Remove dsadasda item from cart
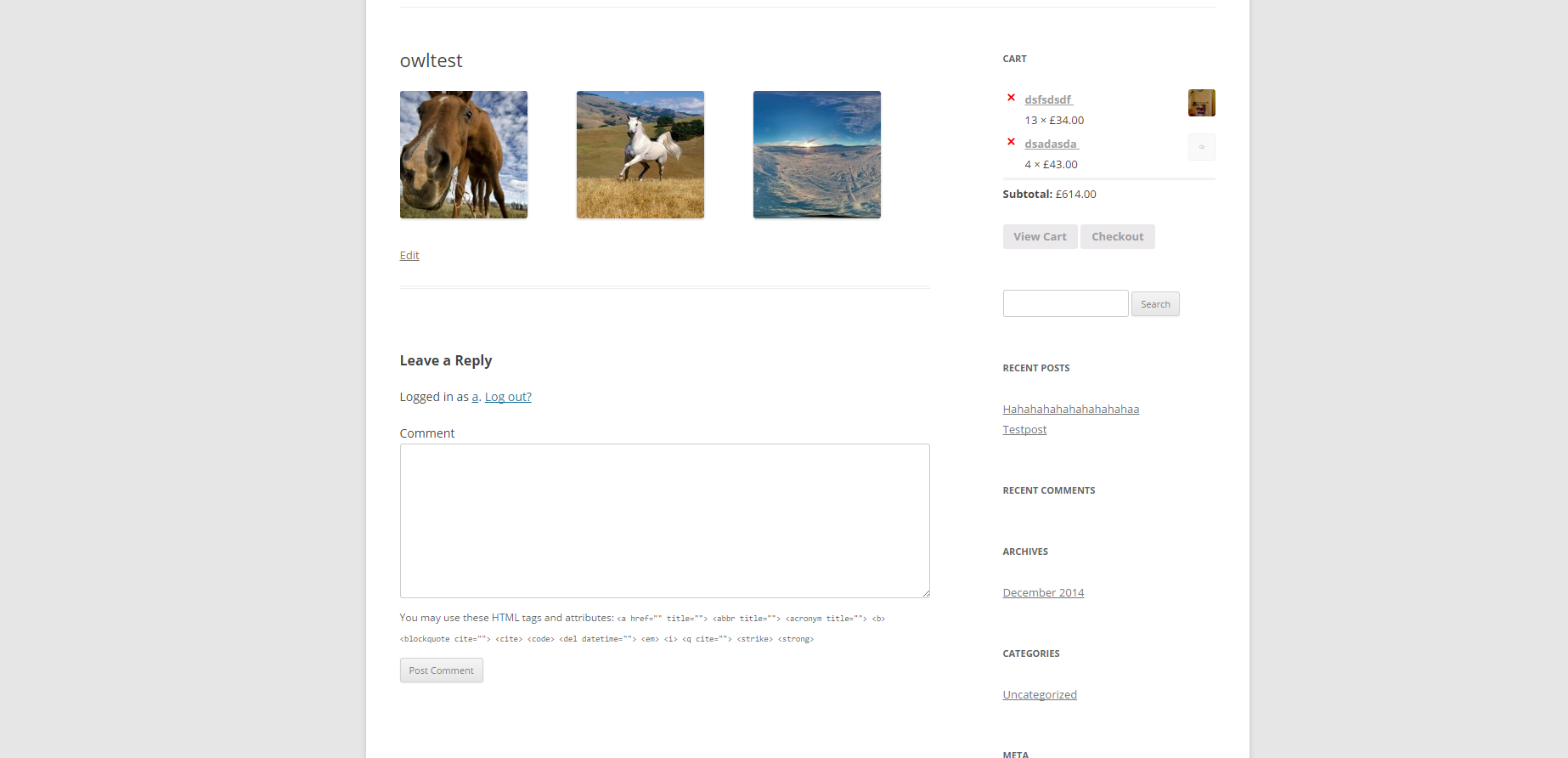This screenshot has width=1568, height=758. click(1011, 142)
